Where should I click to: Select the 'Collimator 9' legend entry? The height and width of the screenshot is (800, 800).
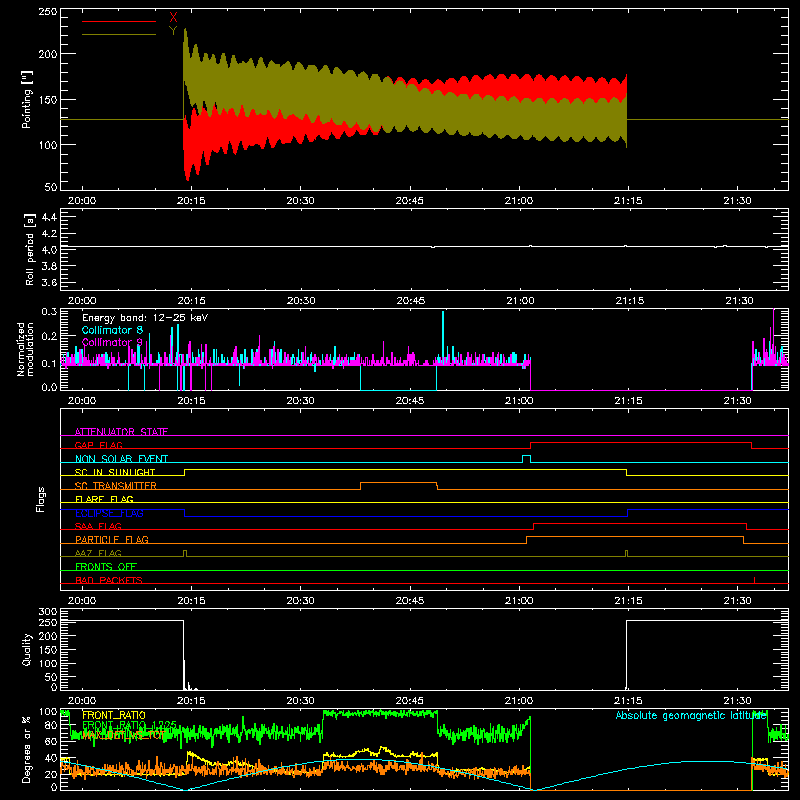(x=112, y=342)
